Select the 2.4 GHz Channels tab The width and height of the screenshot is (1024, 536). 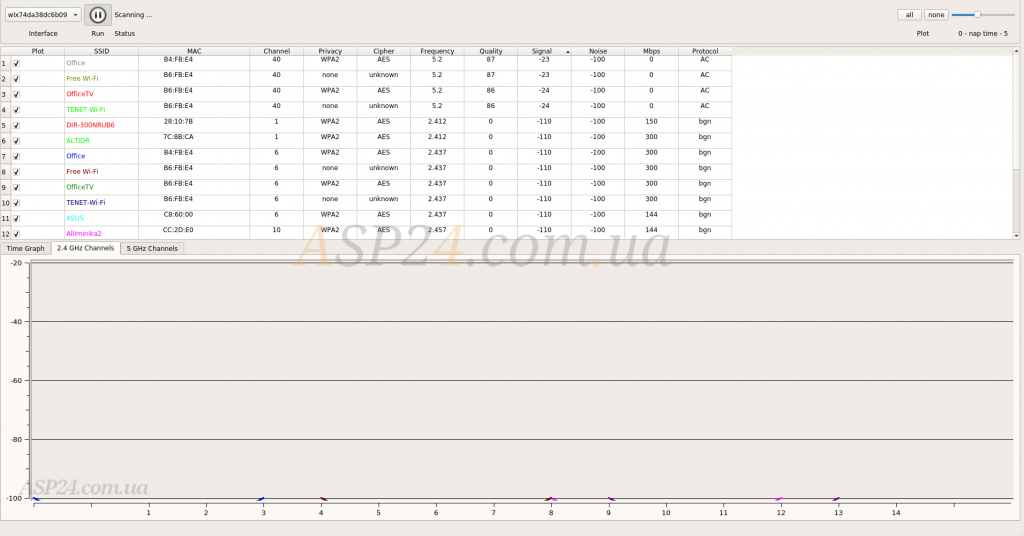point(85,248)
